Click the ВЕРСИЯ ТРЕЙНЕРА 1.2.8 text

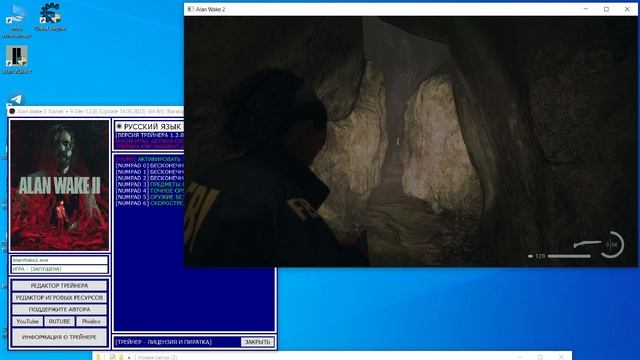[149, 135]
